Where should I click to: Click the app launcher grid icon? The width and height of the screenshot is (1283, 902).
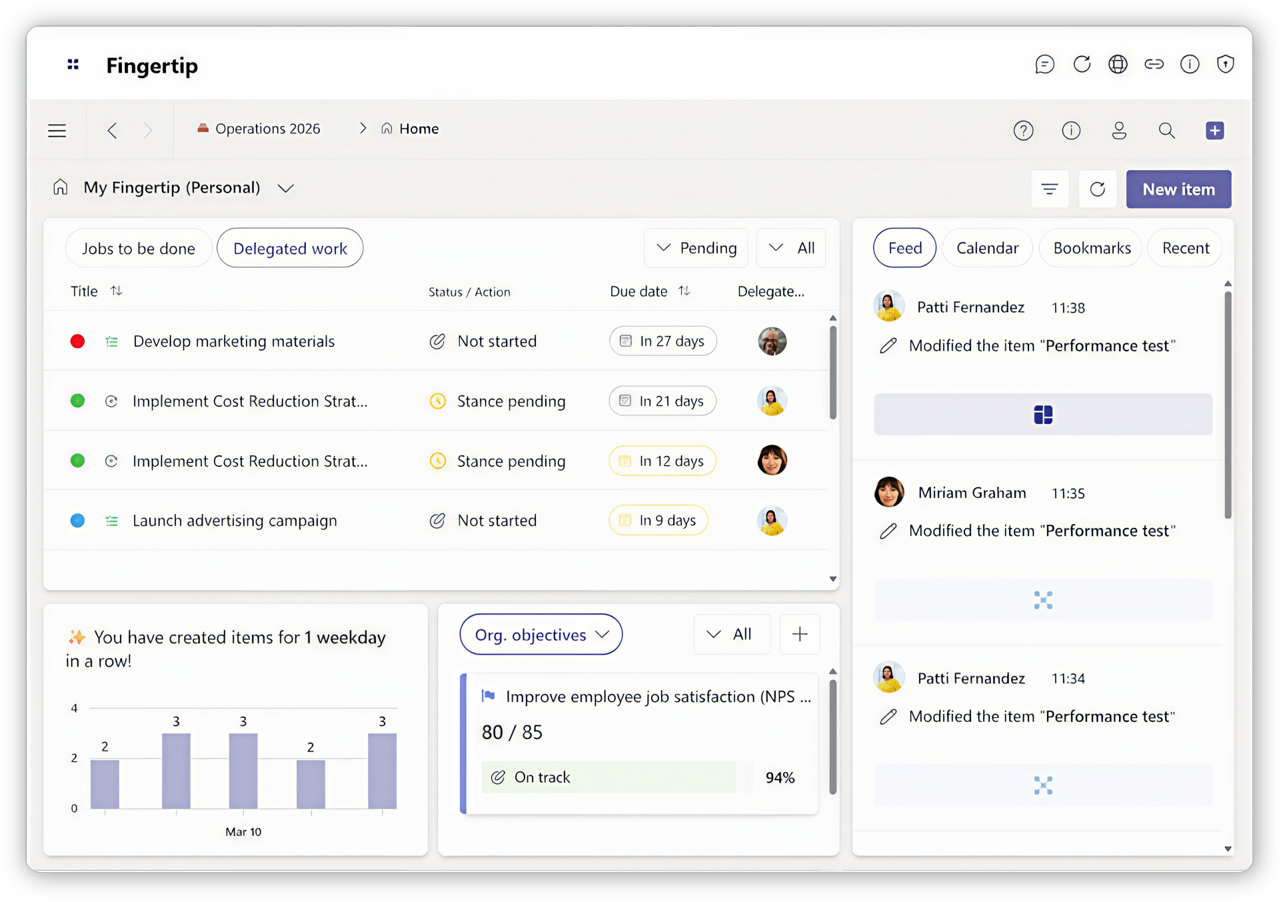click(73, 65)
